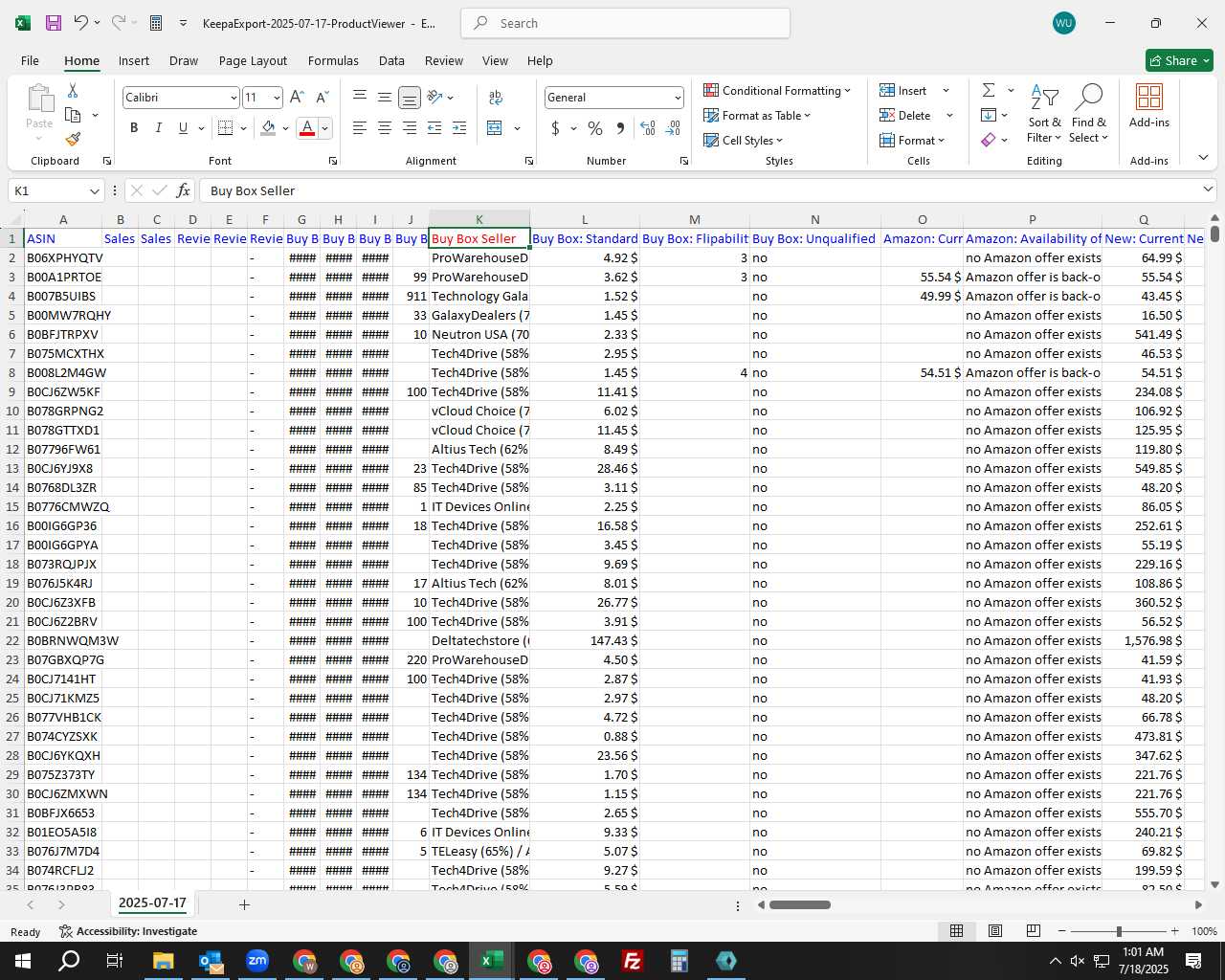The image size is (1225, 980).
Task: Decrease the cell indent
Action: coord(434,128)
